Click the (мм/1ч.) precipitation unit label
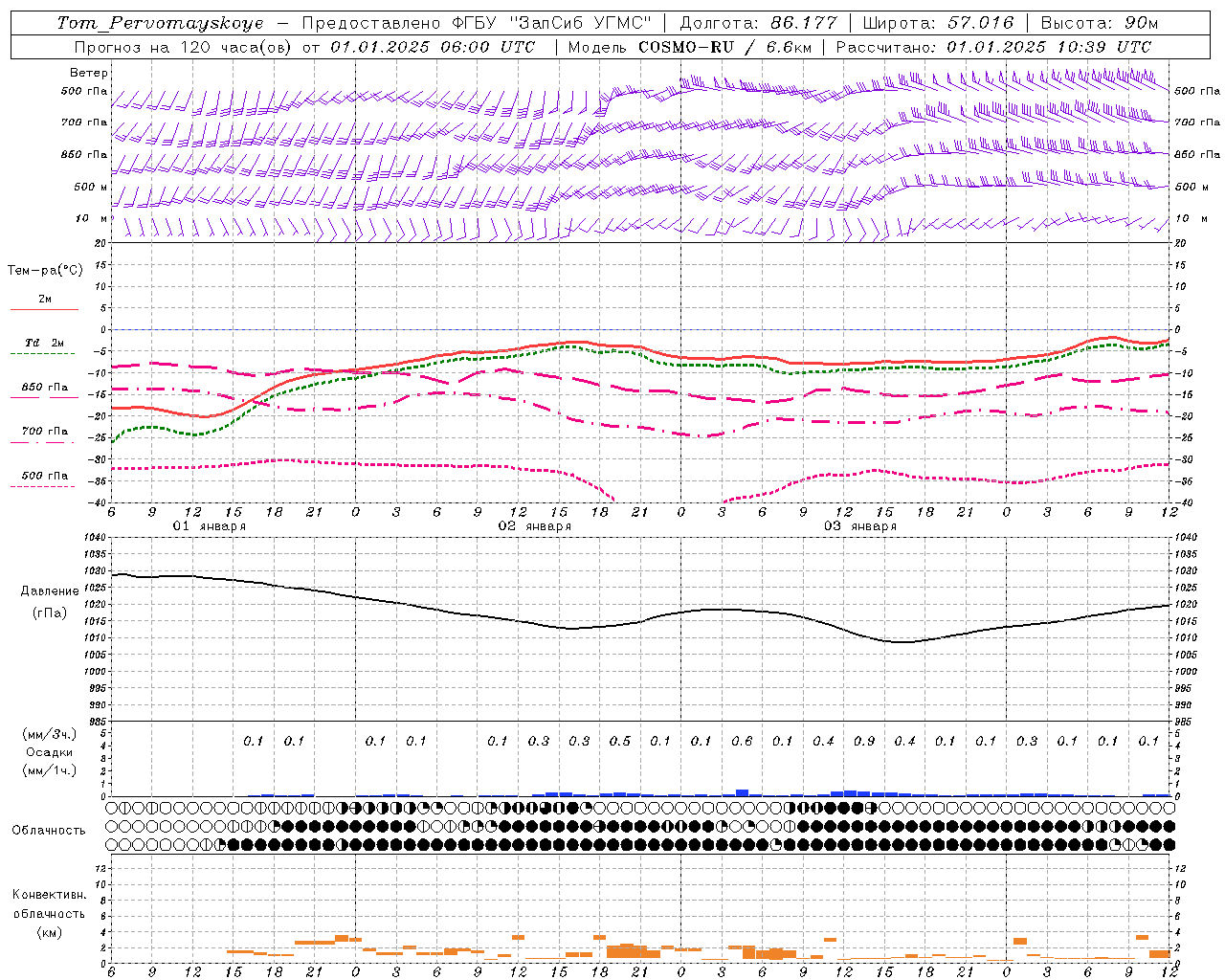Viewport: 1225px width, 980px height. point(49,770)
